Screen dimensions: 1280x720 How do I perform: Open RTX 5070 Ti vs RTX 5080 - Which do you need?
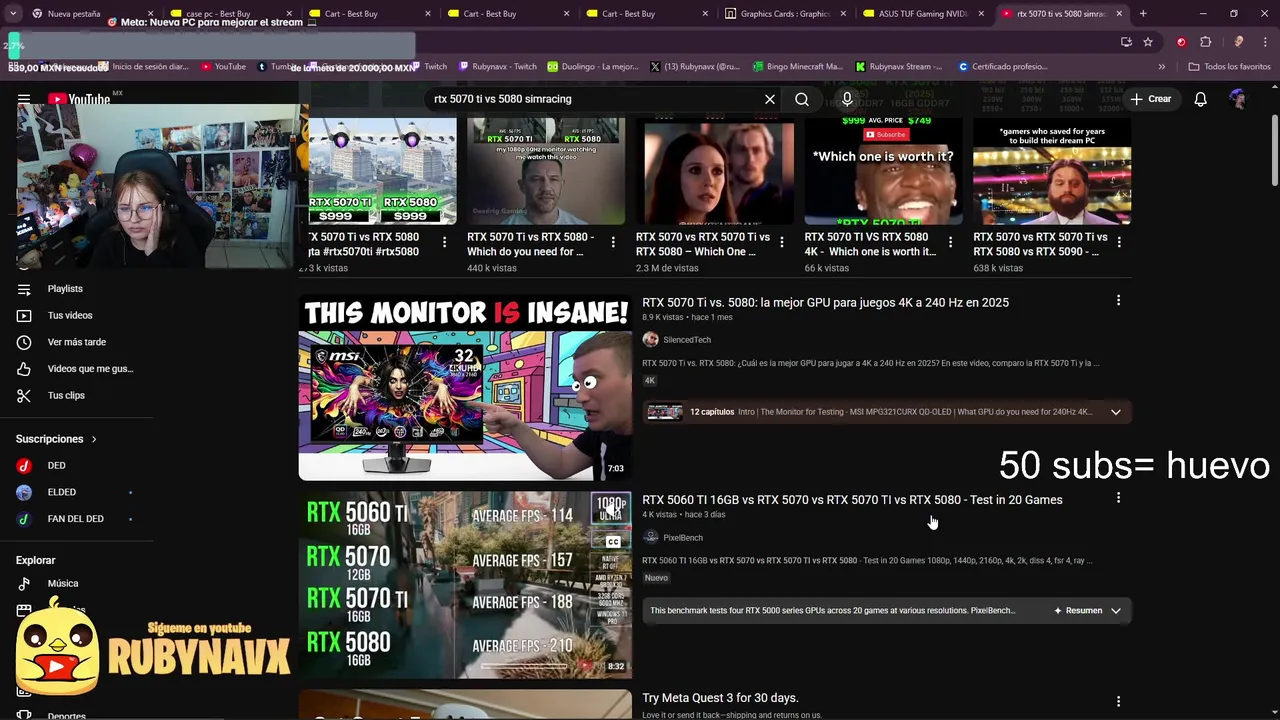click(x=530, y=244)
